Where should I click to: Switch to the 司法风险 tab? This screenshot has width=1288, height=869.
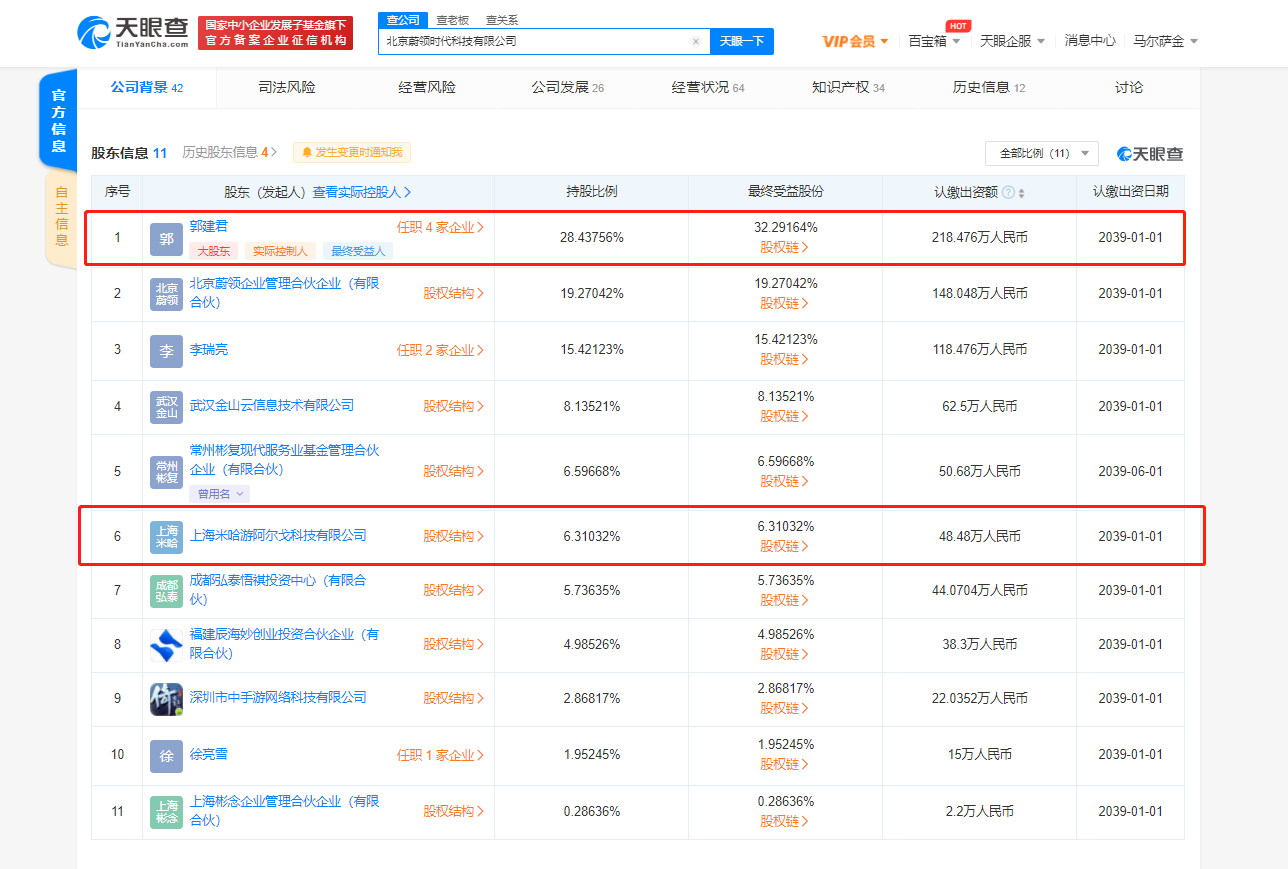(287, 88)
